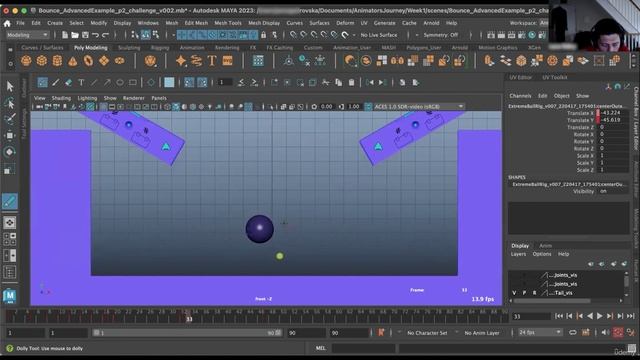Click the current frame field showing 33
Image resolution: width=640 pixels, height=360 pixels.
pyautogui.click(x=532, y=316)
